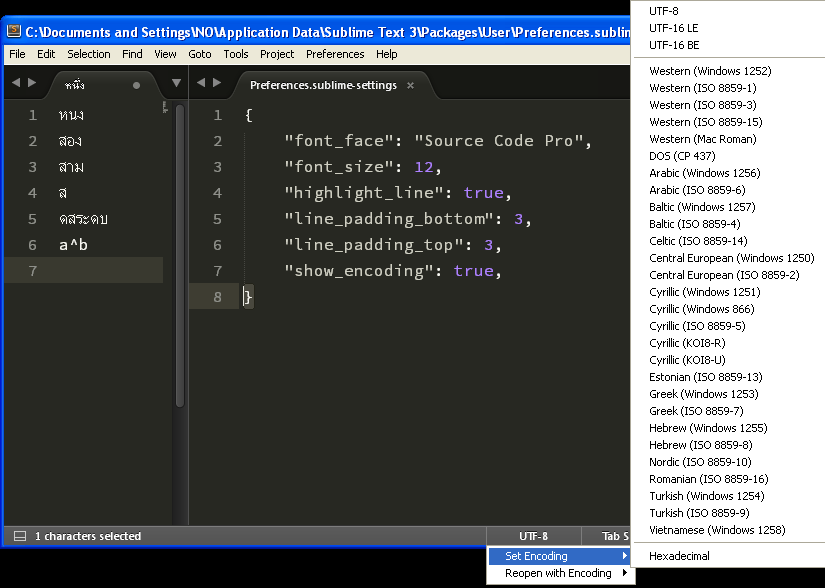Click the side bar toggle icon in status bar
Screen dimensions: 825x588
[x=20, y=537]
